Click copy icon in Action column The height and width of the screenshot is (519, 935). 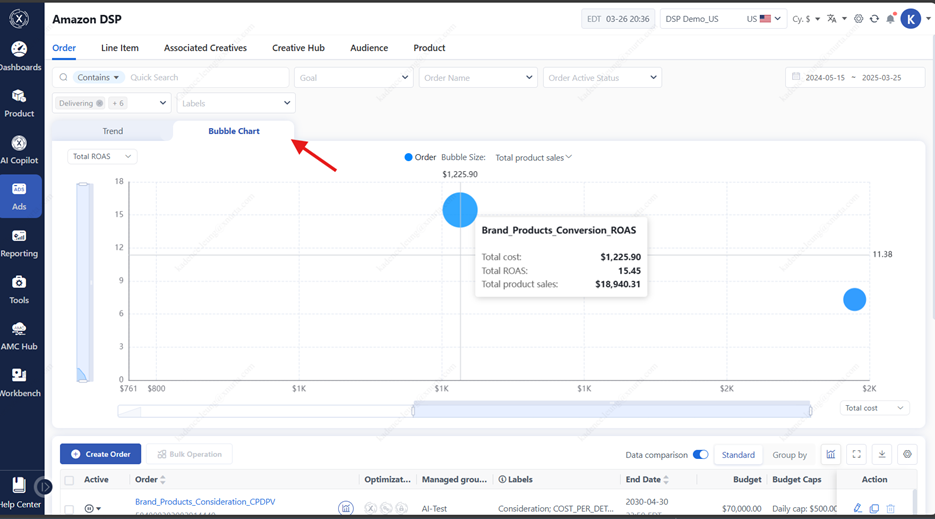point(874,508)
